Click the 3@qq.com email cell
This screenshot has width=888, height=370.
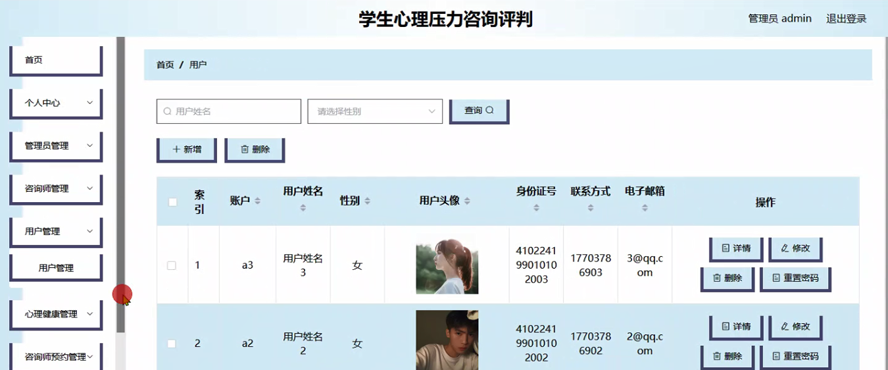pos(645,265)
